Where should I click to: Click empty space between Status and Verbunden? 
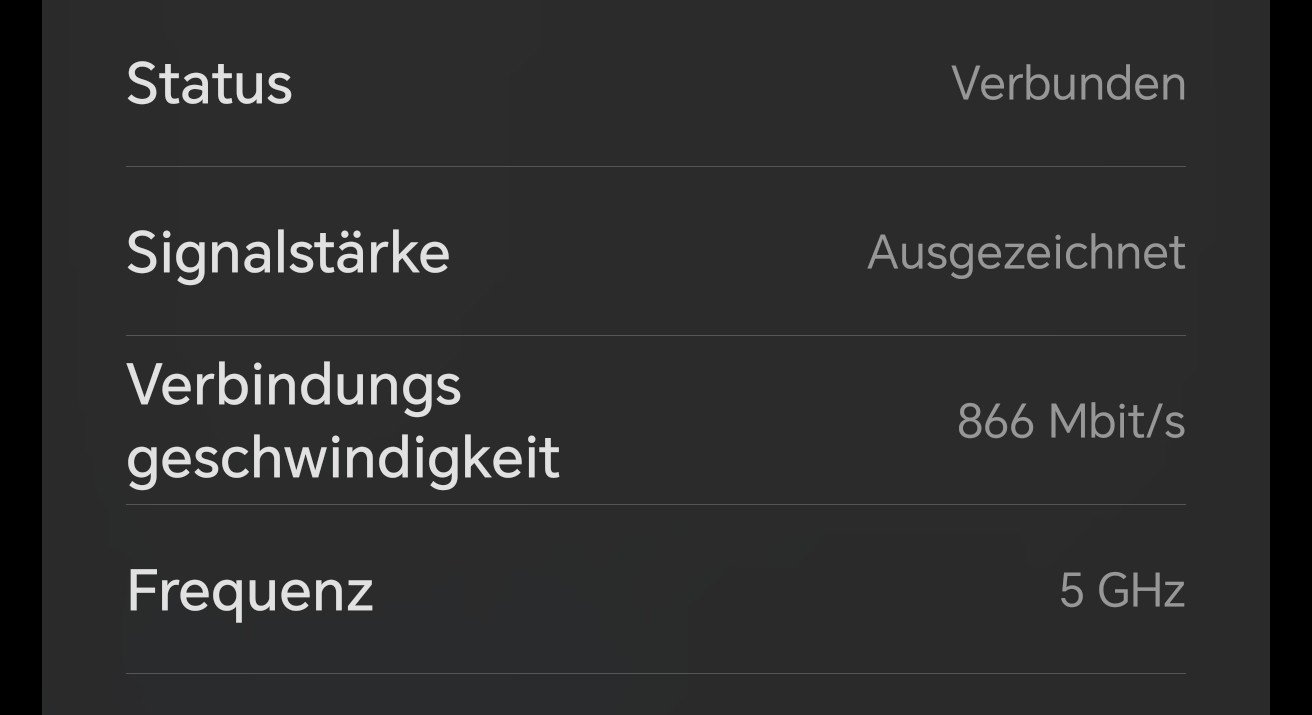click(620, 84)
